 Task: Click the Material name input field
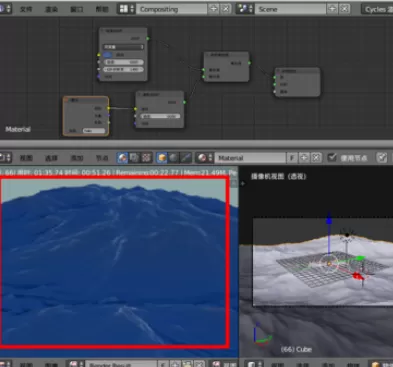(250, 158)
